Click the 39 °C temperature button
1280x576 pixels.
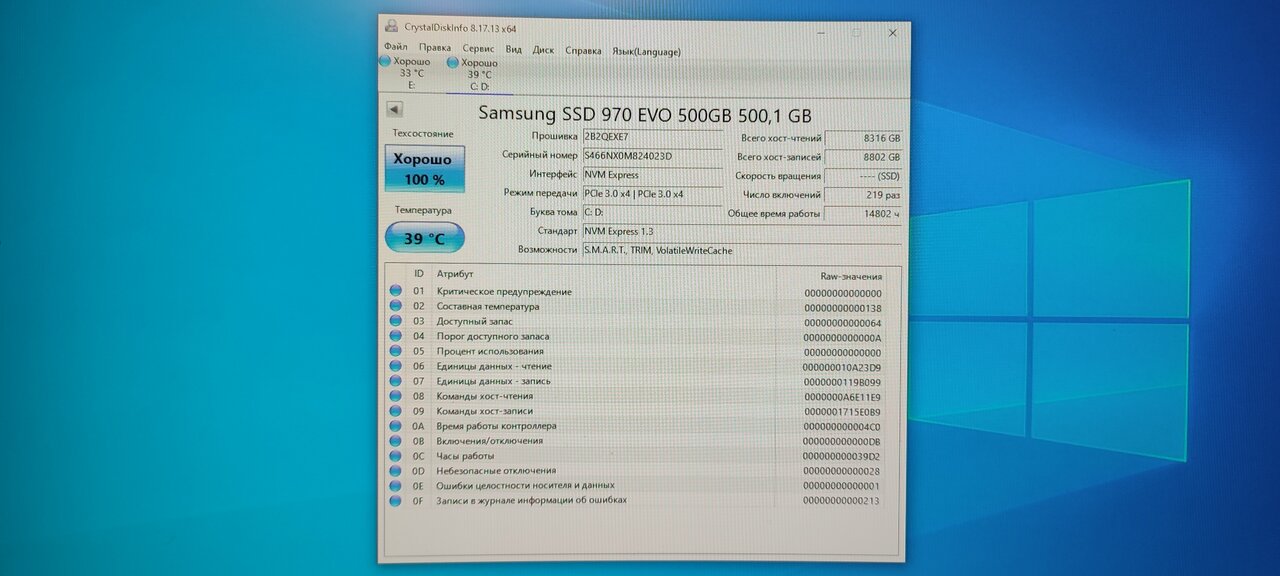click(x=424, y=238)
